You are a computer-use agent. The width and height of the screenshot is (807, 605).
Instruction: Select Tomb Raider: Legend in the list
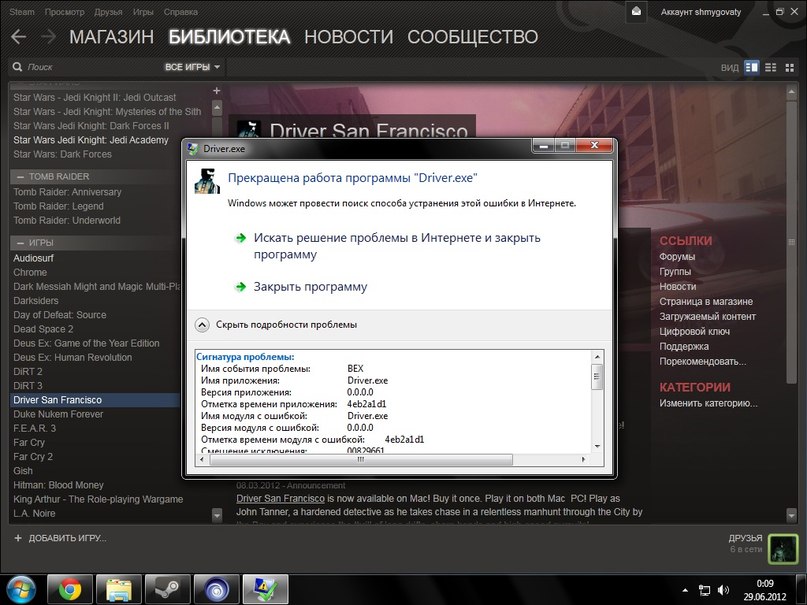58,206
